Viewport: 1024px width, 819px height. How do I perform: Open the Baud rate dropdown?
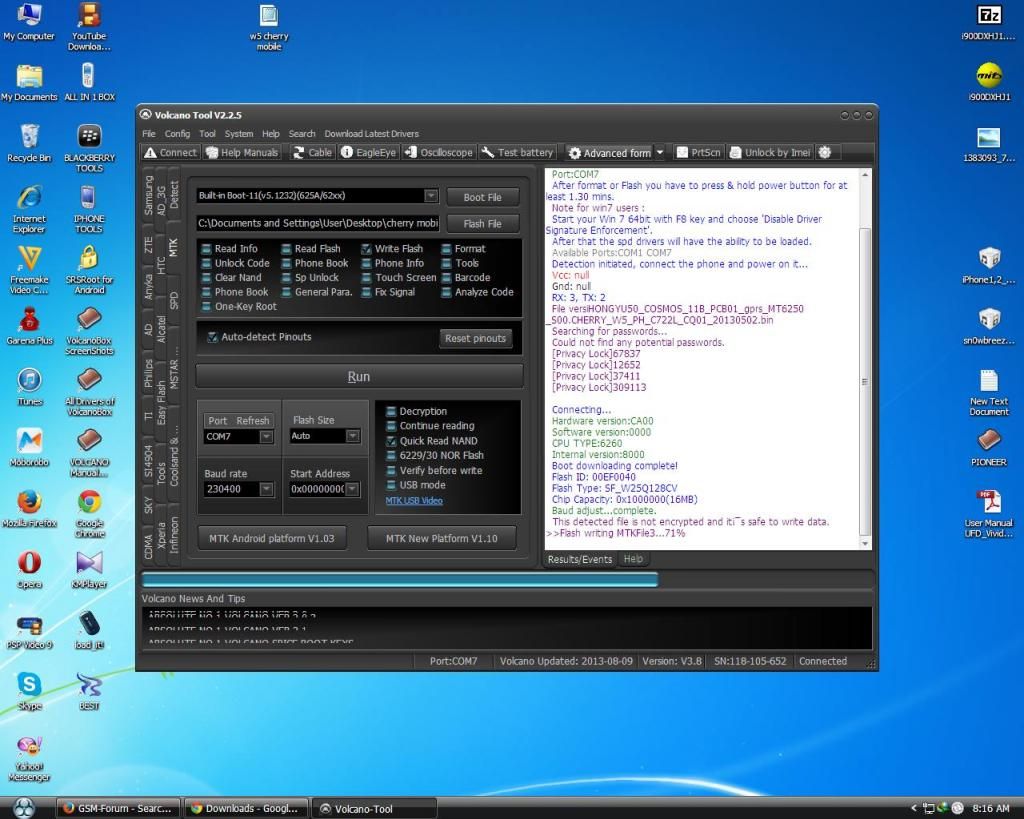click(x=266, y=490)
